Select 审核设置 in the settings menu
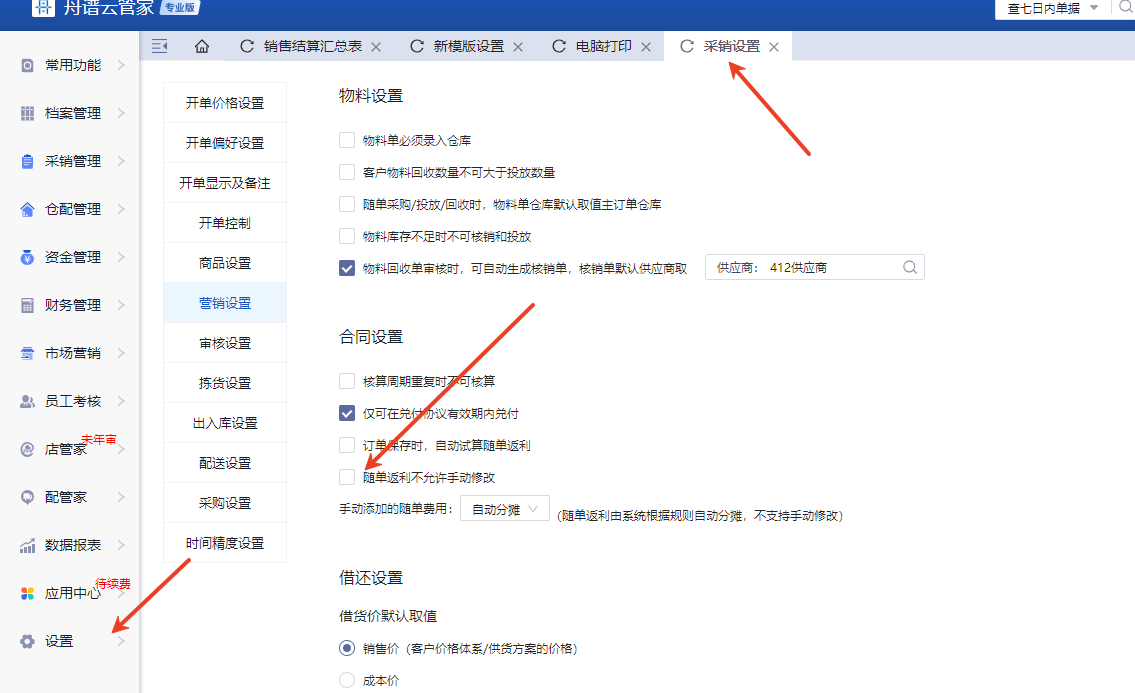Screen dimensions: 1135x693 coord(225,343)
